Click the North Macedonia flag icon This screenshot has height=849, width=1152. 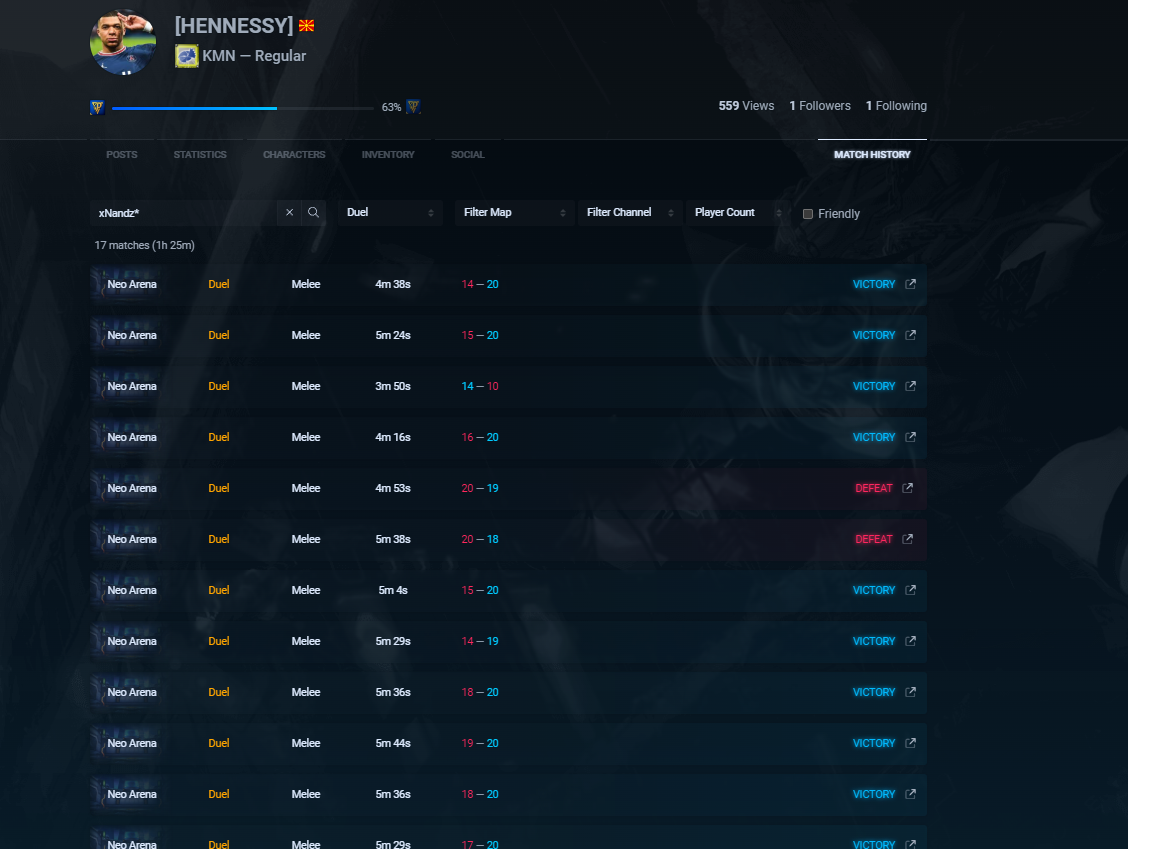(306, 26)
